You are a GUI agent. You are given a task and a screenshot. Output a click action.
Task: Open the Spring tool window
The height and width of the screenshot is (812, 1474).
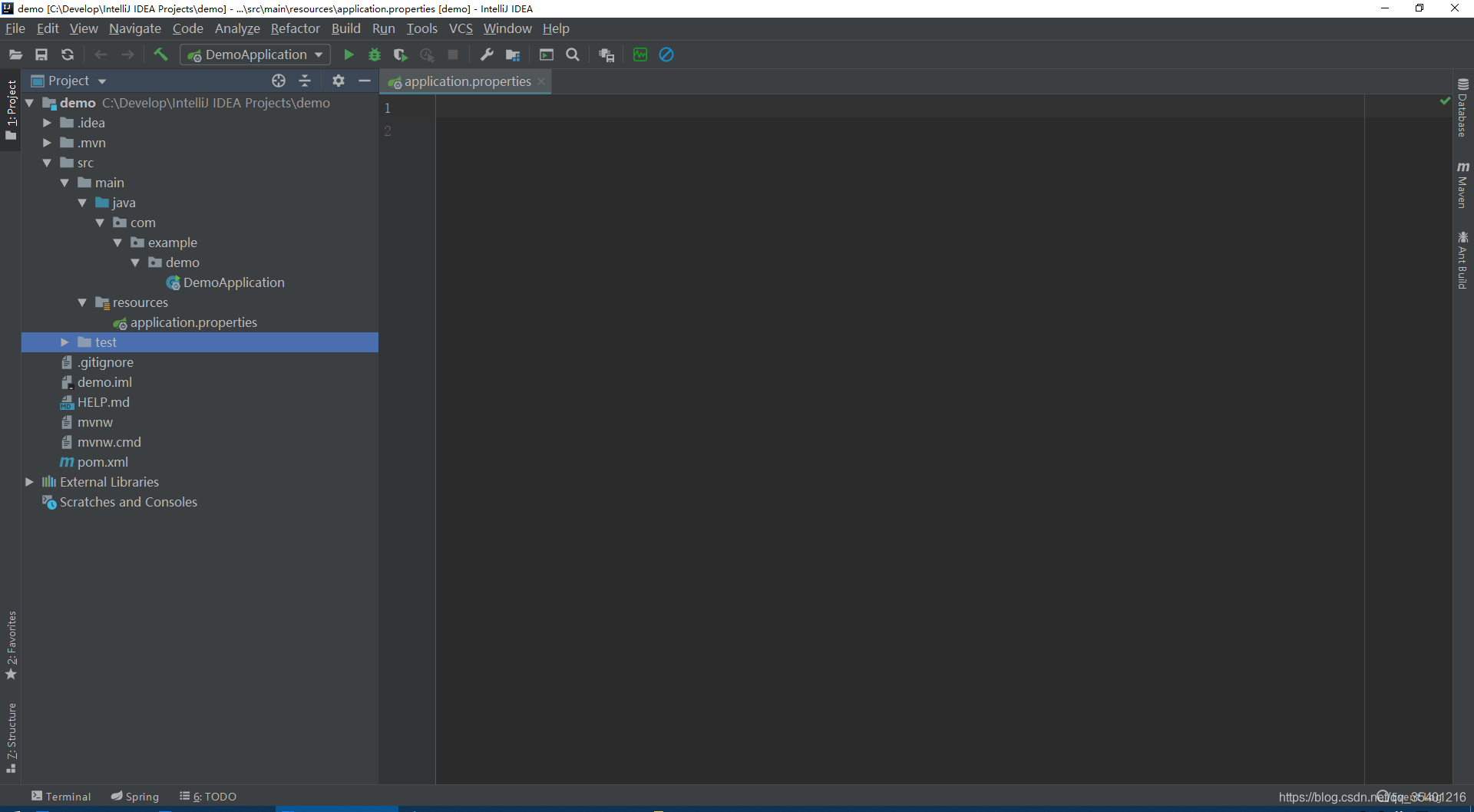click(x=135, y=797)
